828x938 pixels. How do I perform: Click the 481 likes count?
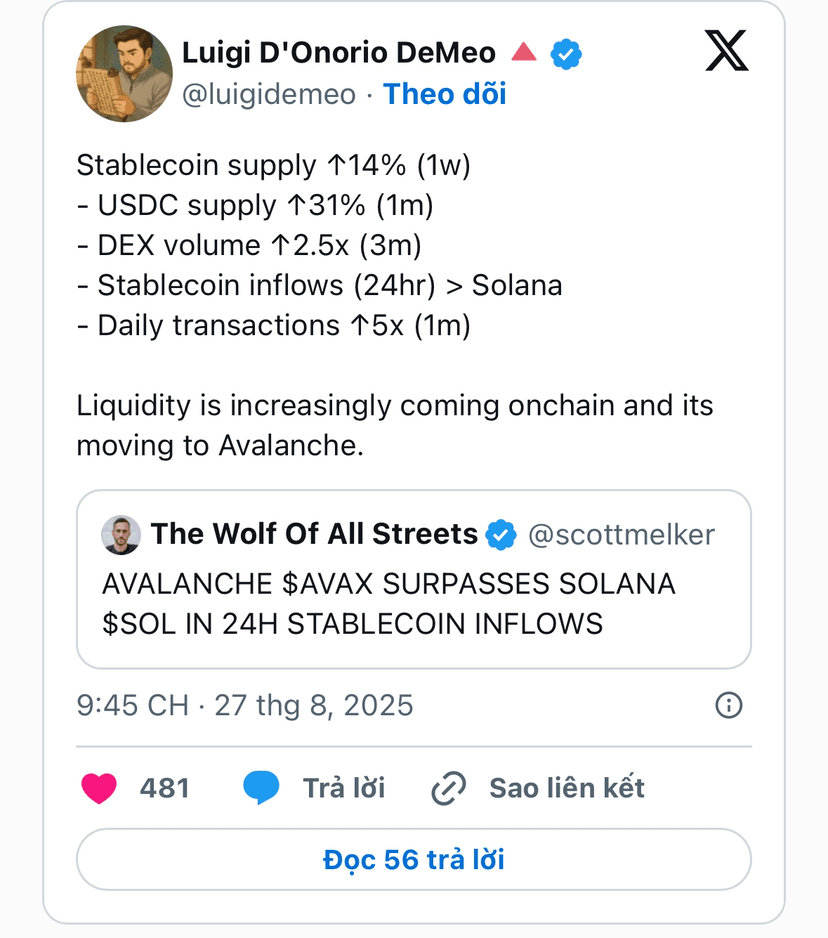tap(165, 788)
